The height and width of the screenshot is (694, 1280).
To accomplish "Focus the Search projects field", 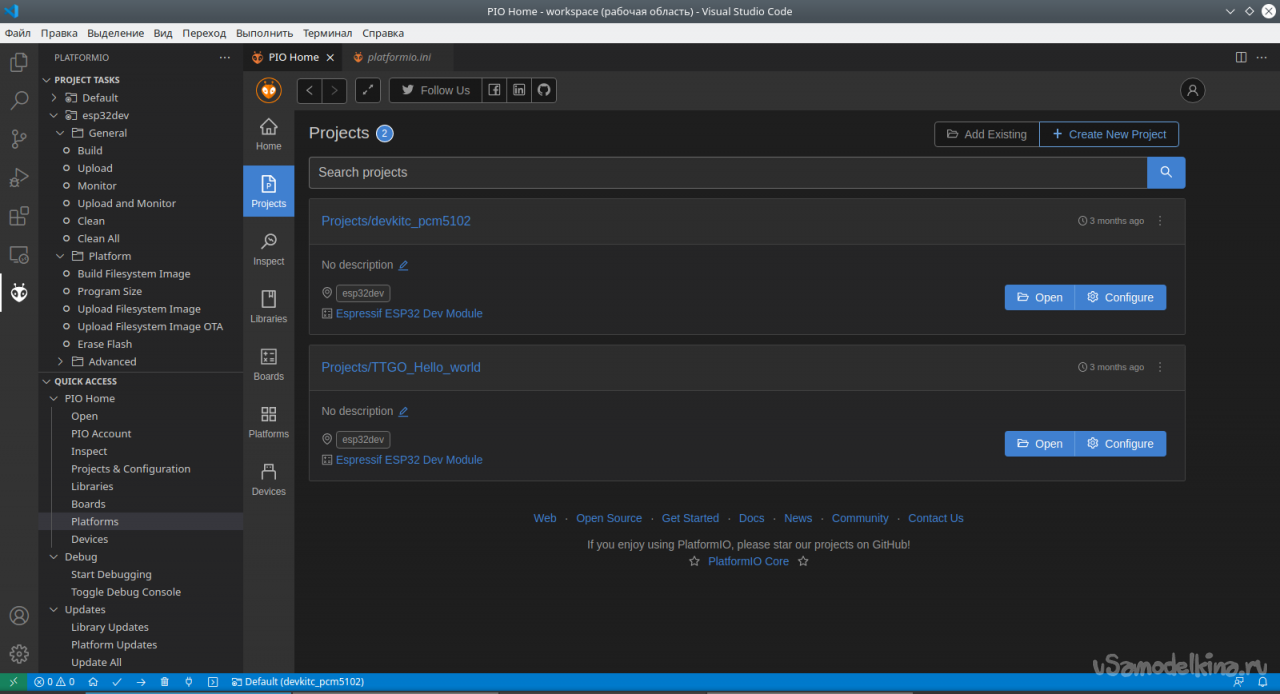I will coord(728,172).
